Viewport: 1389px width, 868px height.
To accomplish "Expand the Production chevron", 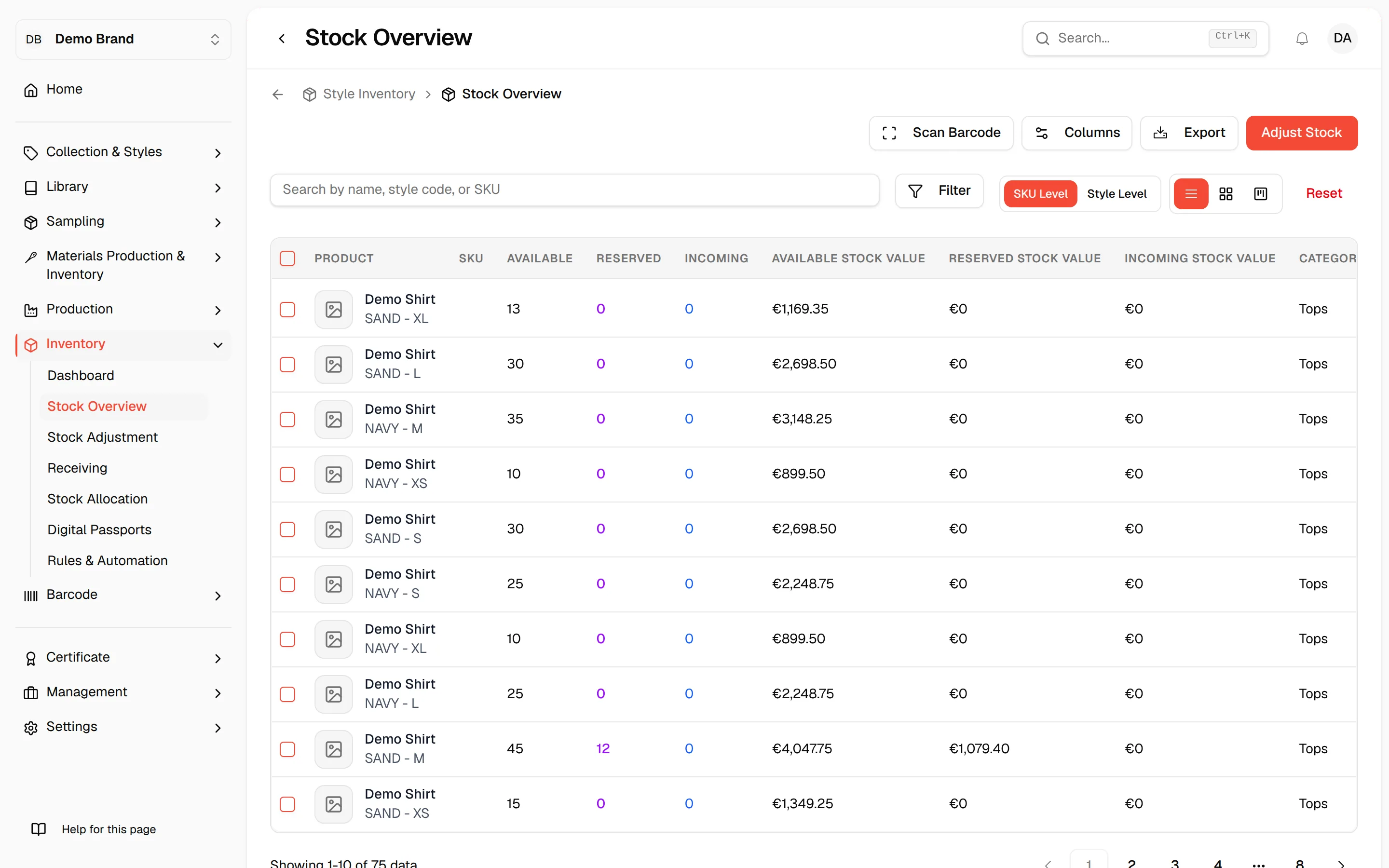I will 218,310.
